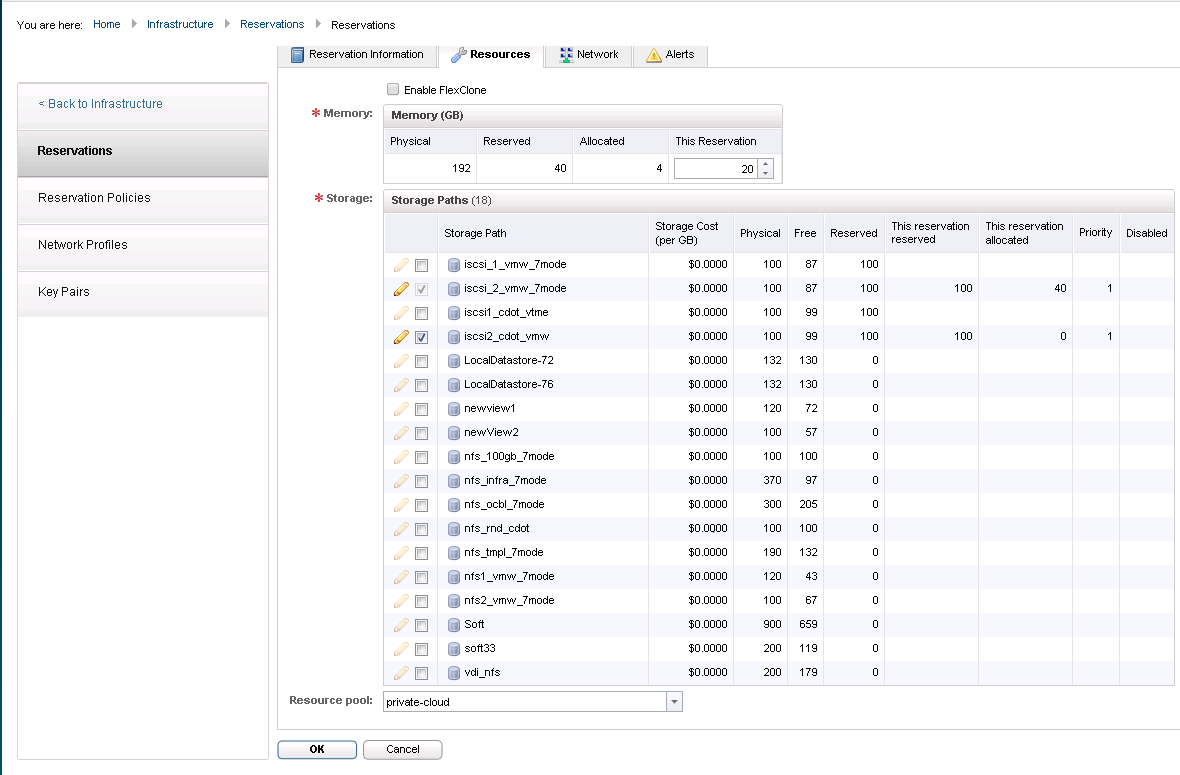Click the datastore icon beside vdi_nfs

[x=454, y=673]
